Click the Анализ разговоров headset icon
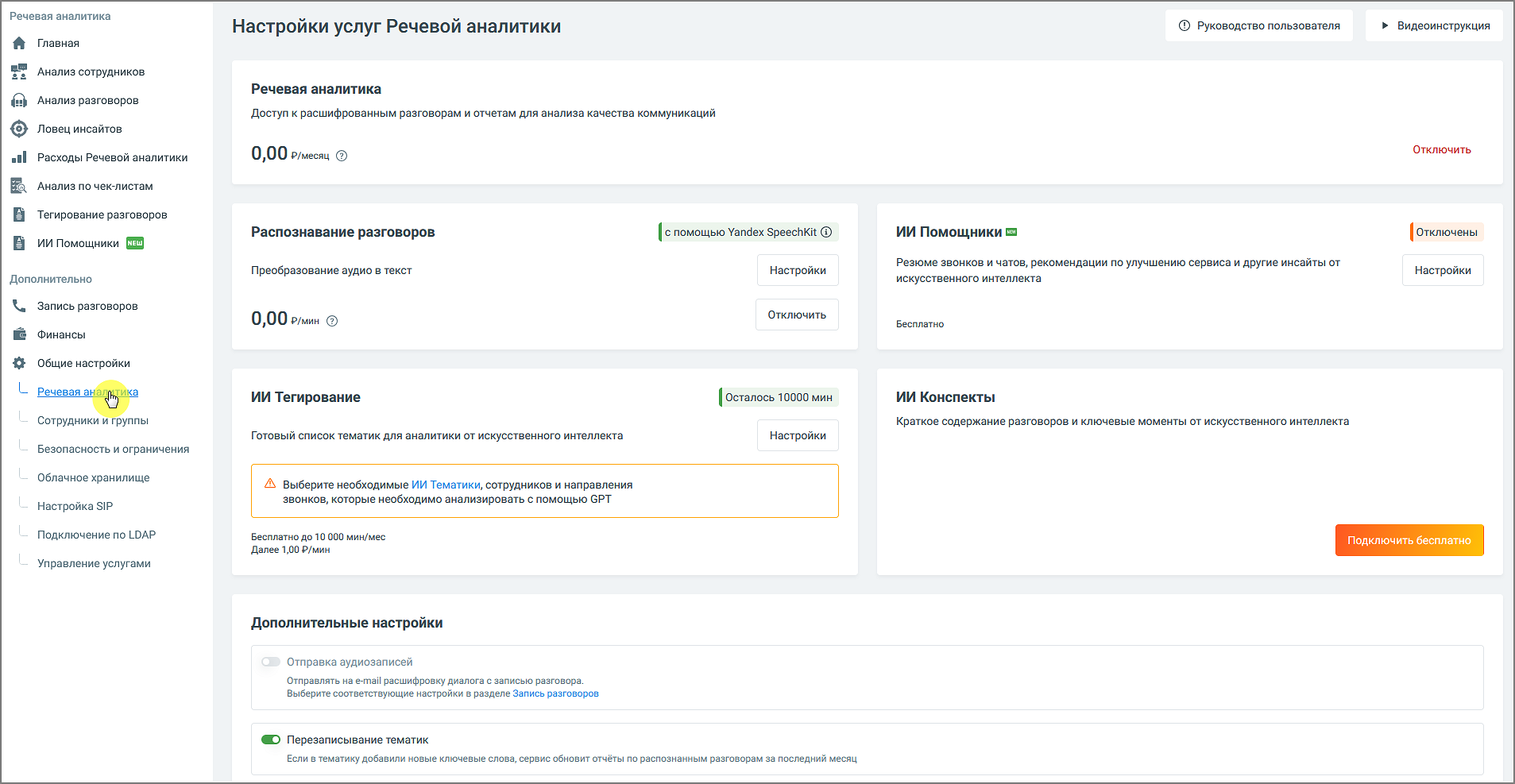The width and height of the screenshot is (1515, 784). pos(19,100)
